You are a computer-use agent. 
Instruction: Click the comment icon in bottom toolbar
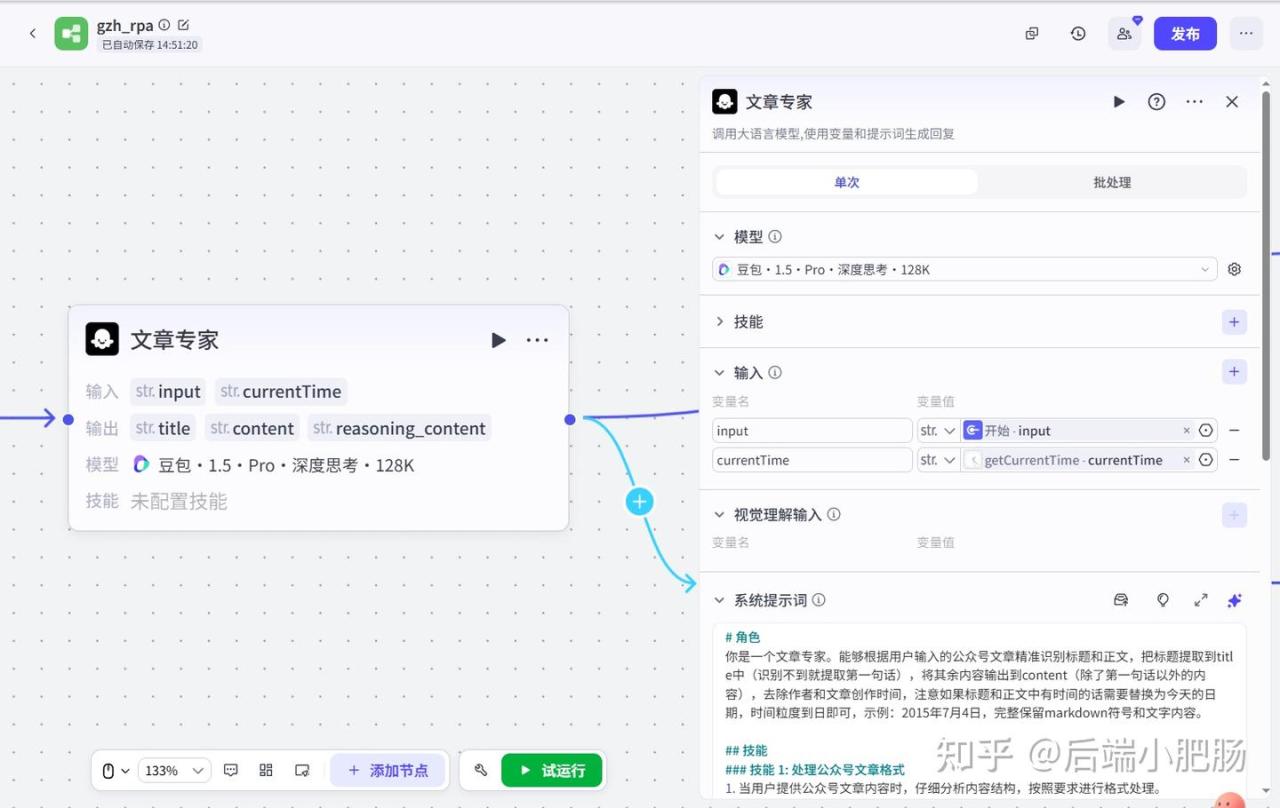tap(231, 770)
